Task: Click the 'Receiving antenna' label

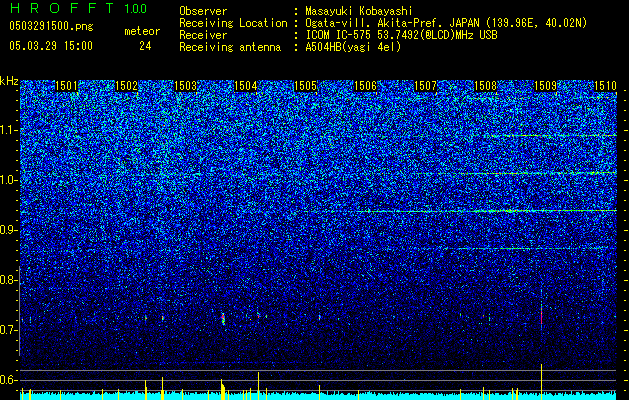Action: (230, 47)
